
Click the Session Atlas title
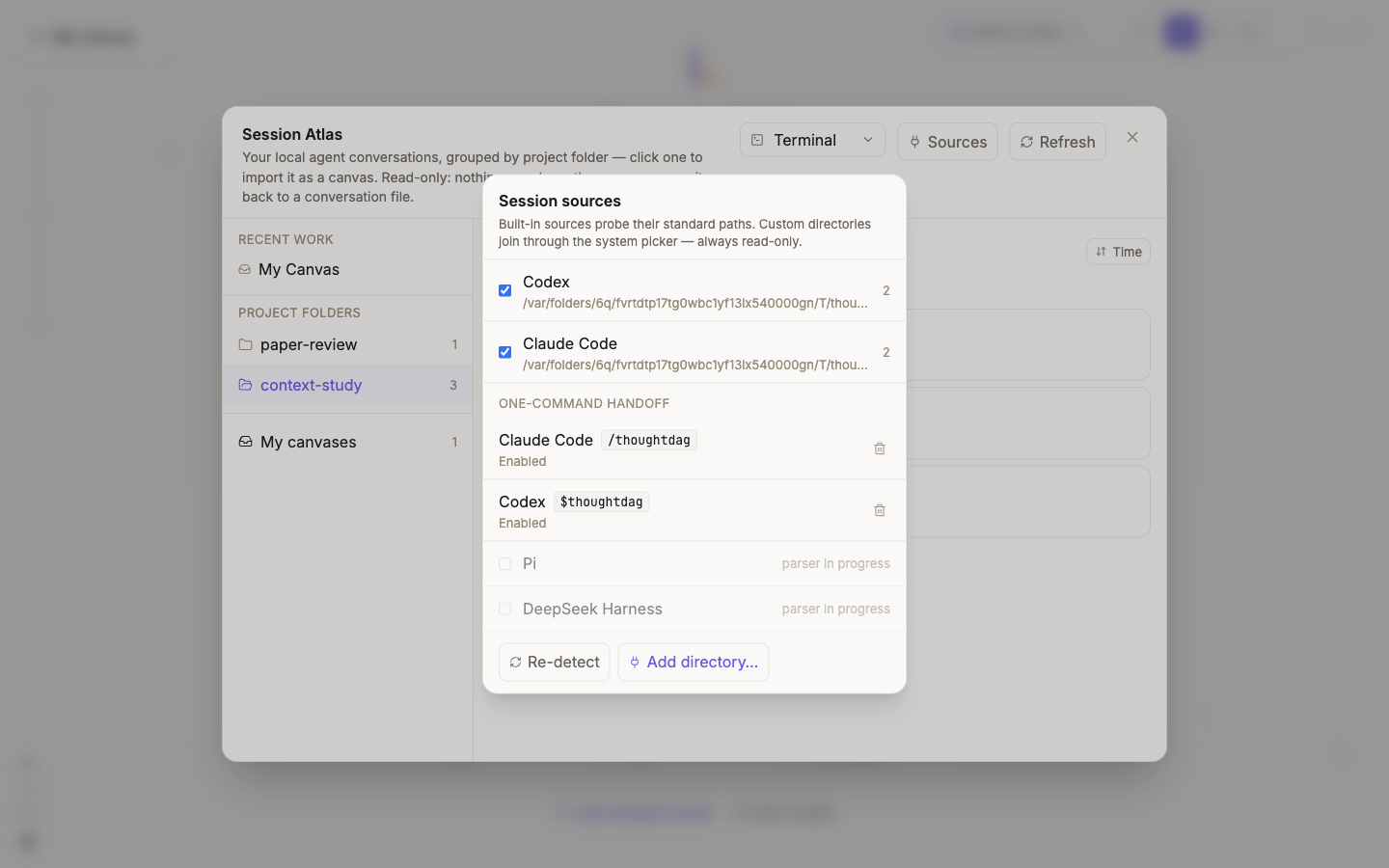pos(292,134)
